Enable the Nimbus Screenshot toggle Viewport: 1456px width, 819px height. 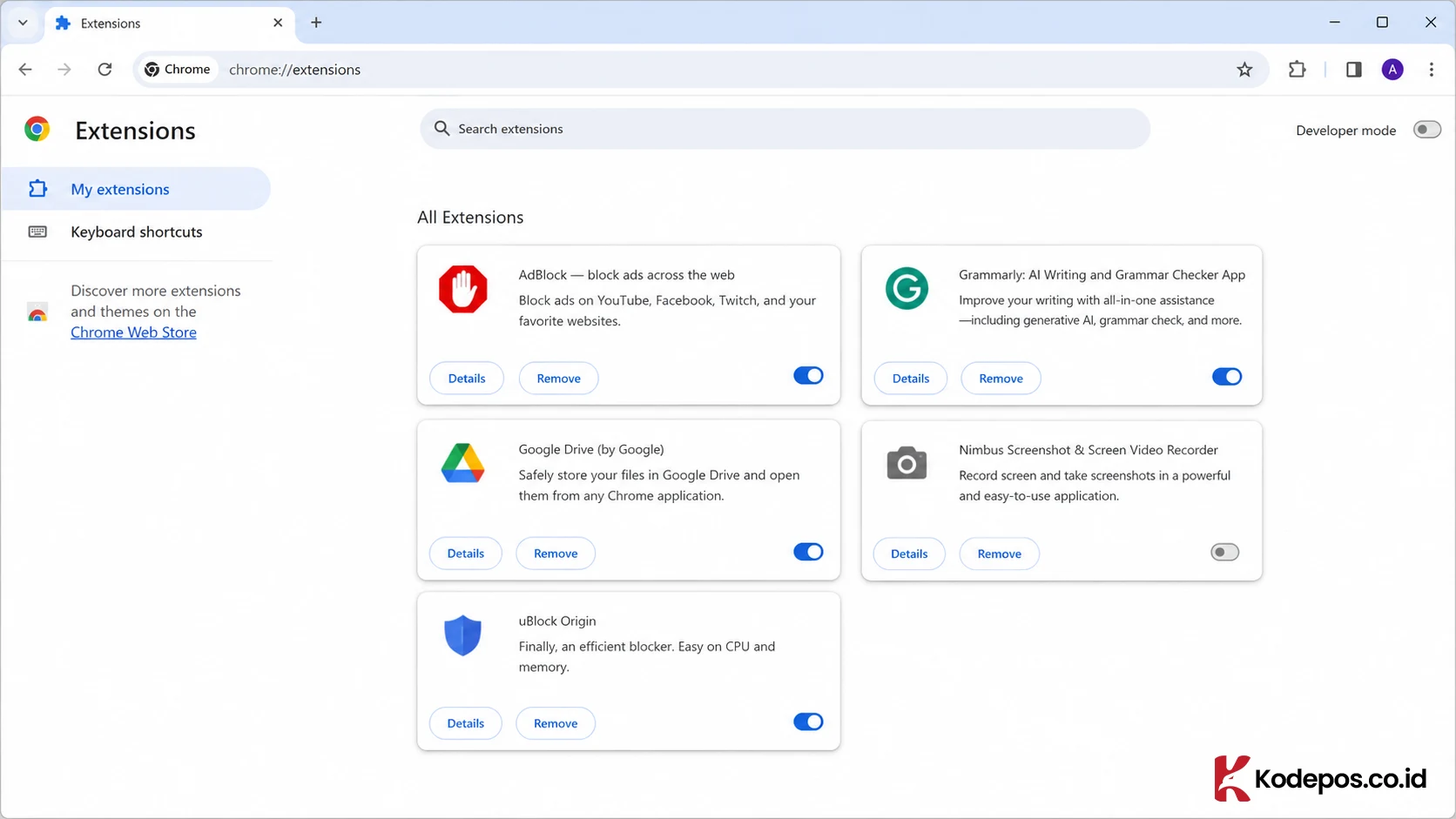pyautogui.click(x=1225, y=553)
